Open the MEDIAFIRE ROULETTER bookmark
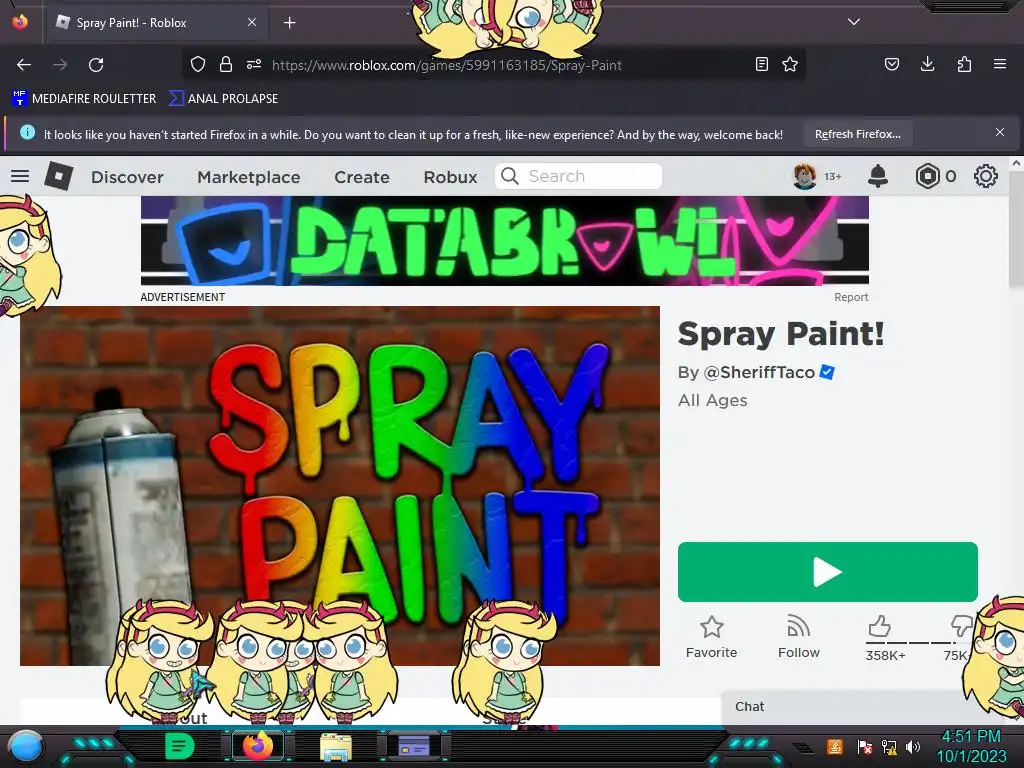The height and width of the screenshot is (768, 1024). click(84, 99)
